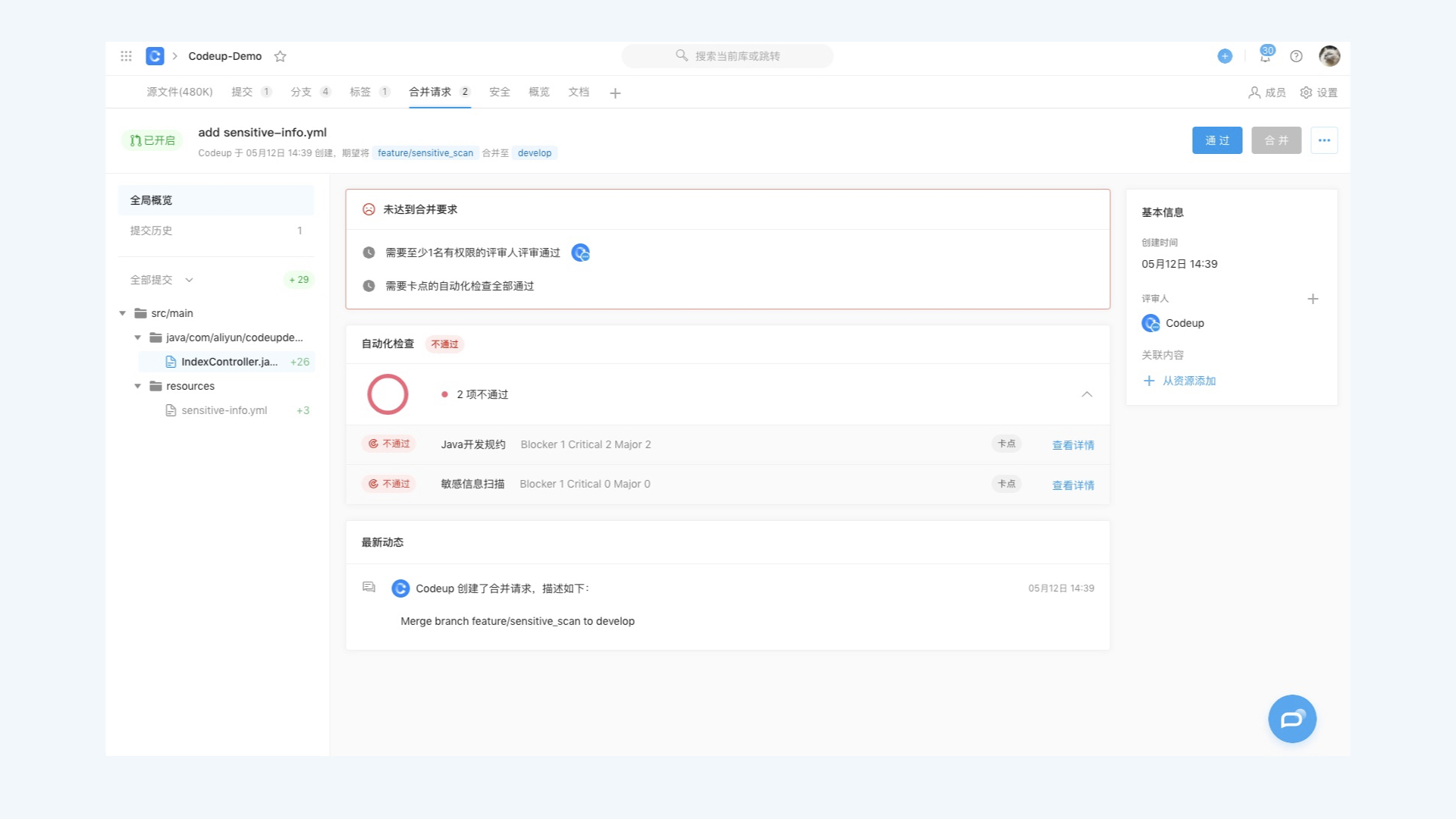Collapse the java/com/aliyun folder
1456x819 pixels.
(138, 337)
